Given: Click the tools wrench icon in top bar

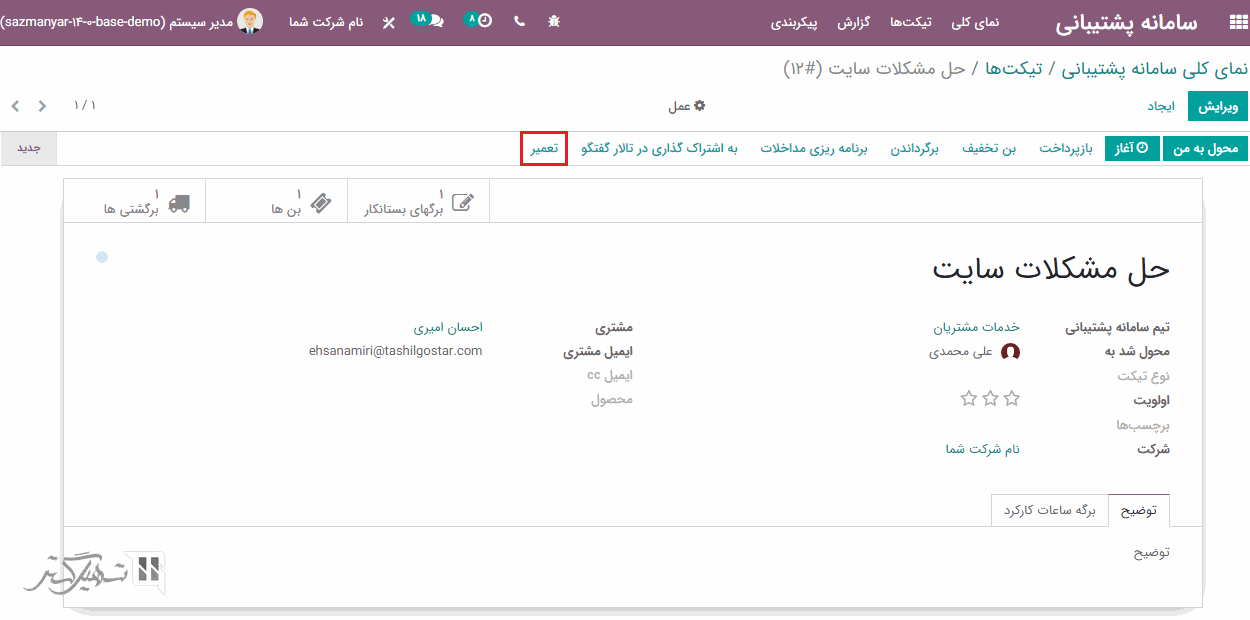Looking at the screenshot, I should pyautogui.click(x=389, y=22).
